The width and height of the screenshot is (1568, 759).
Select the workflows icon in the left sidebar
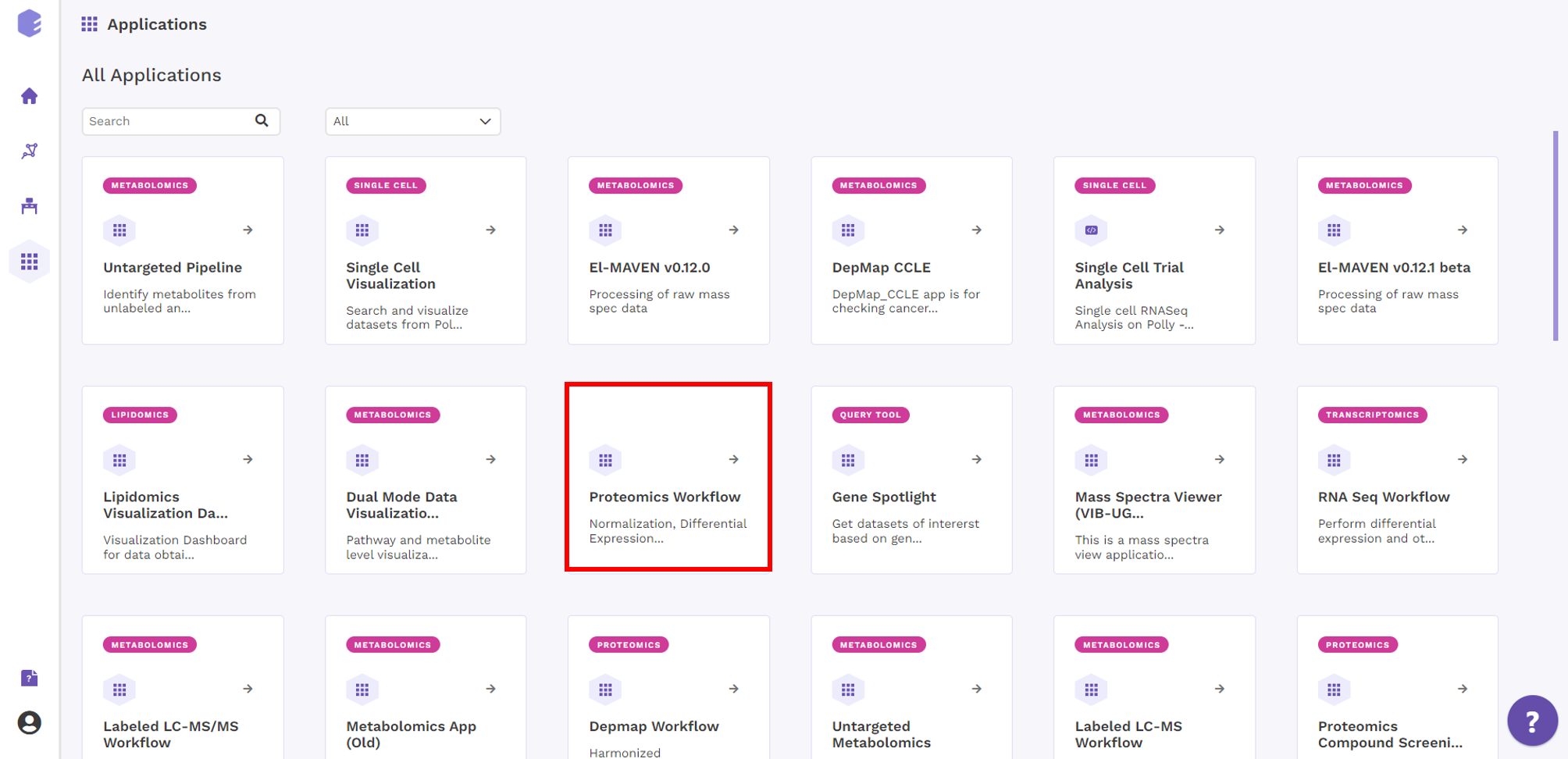click(x=29, y=150)
